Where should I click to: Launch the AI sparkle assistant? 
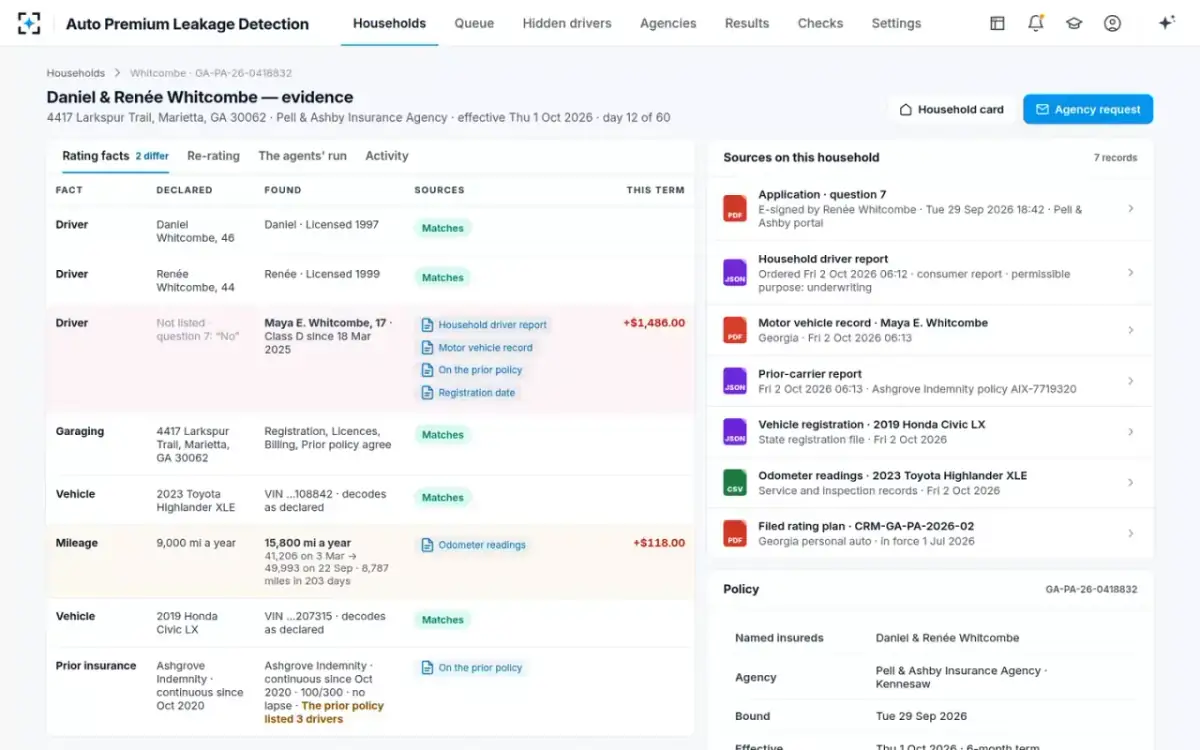coord(1166,23)
